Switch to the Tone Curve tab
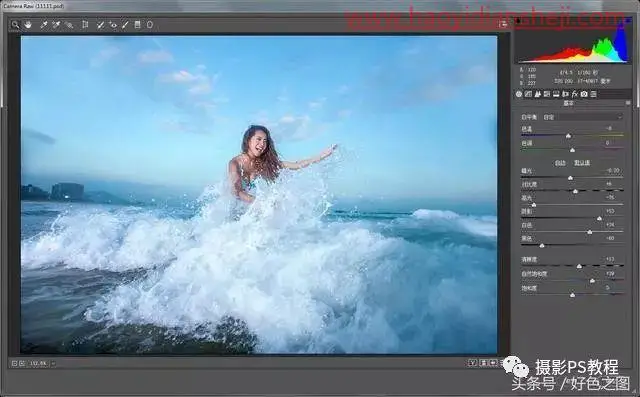This screenshot has width=640, height=397. (x=528, y=94)
